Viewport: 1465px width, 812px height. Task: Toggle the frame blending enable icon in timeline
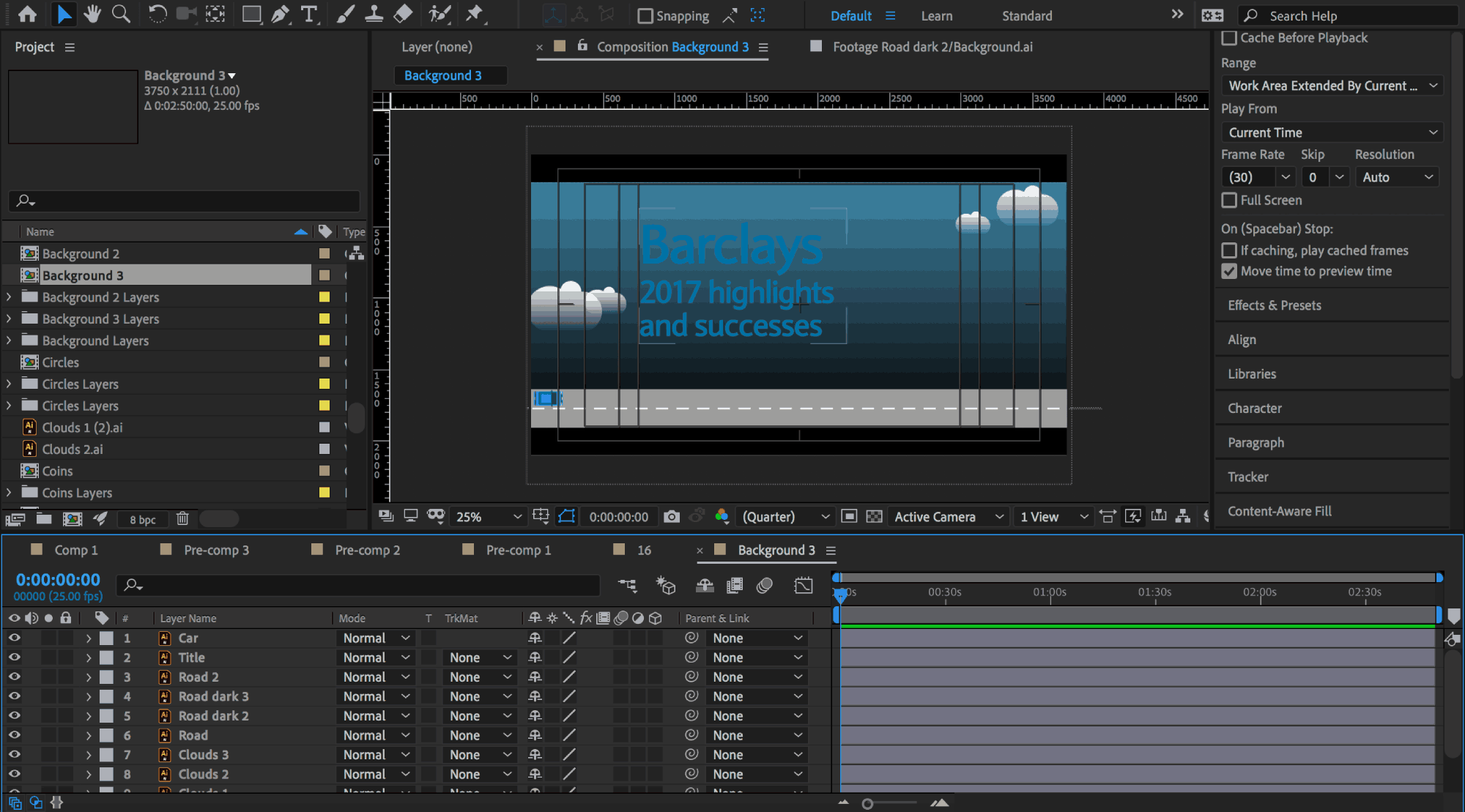(735, 585)
